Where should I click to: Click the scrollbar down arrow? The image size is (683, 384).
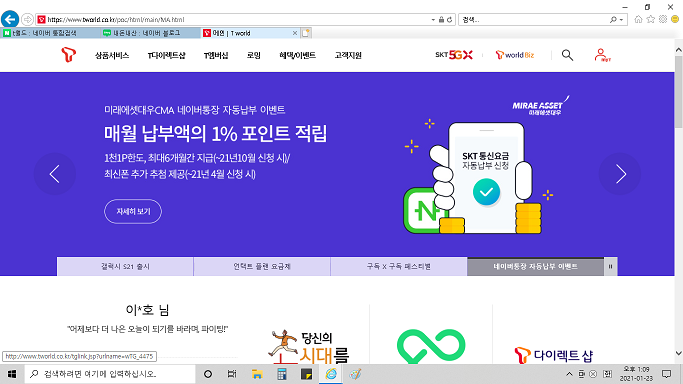[x=679, y=353]
